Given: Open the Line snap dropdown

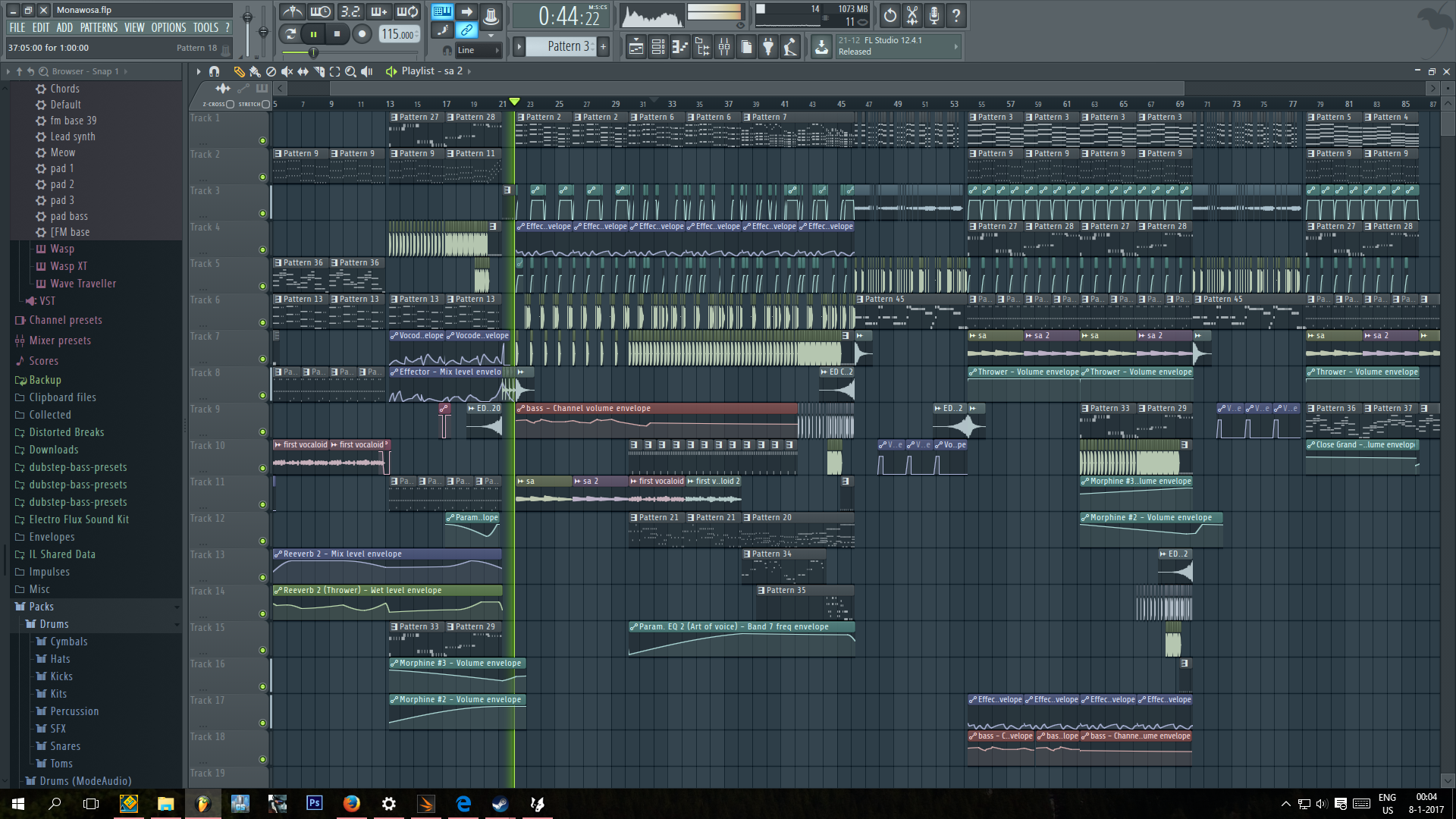Looking at the screenshot, I should point(478,50).
